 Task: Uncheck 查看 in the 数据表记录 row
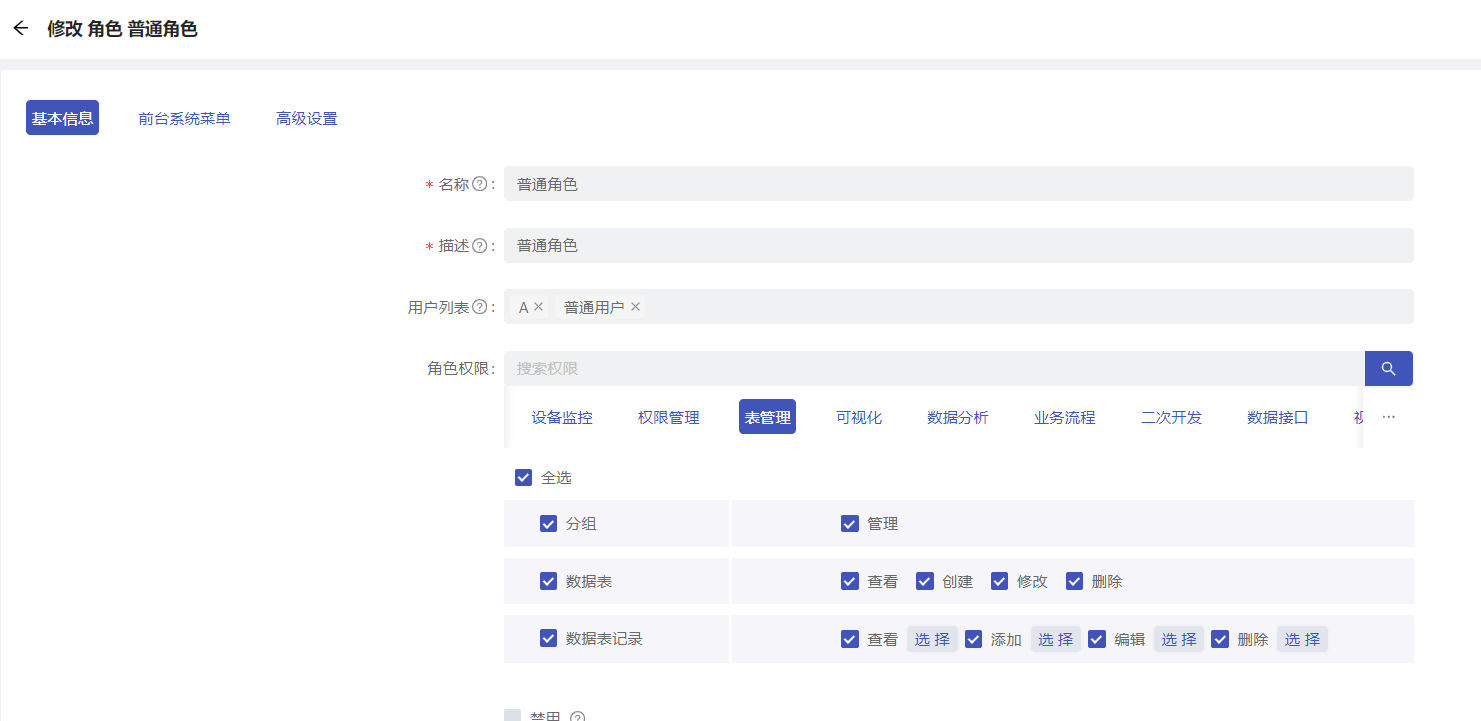pos(850,639)
